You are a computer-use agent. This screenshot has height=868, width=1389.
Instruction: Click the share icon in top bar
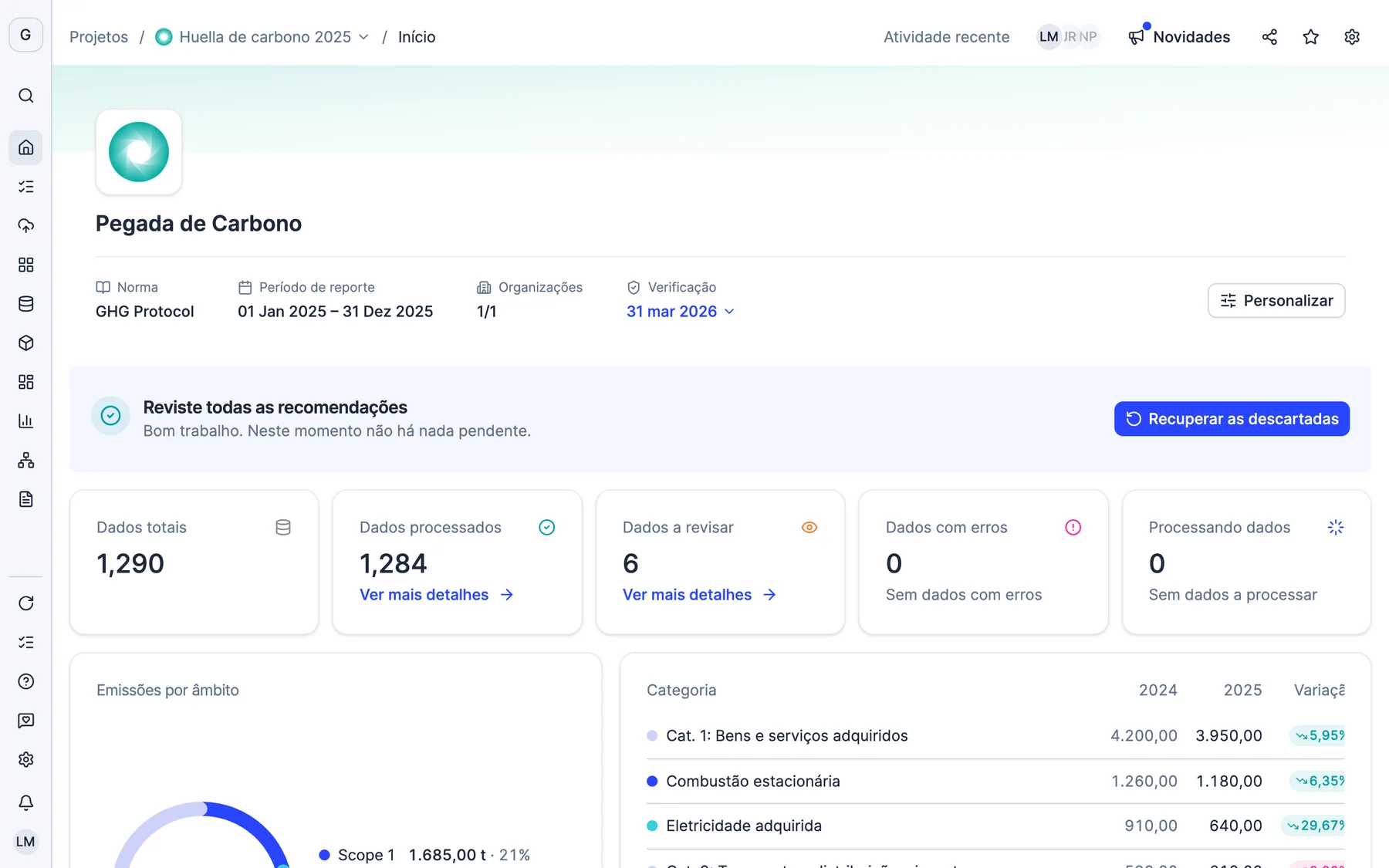point(1269,37)
